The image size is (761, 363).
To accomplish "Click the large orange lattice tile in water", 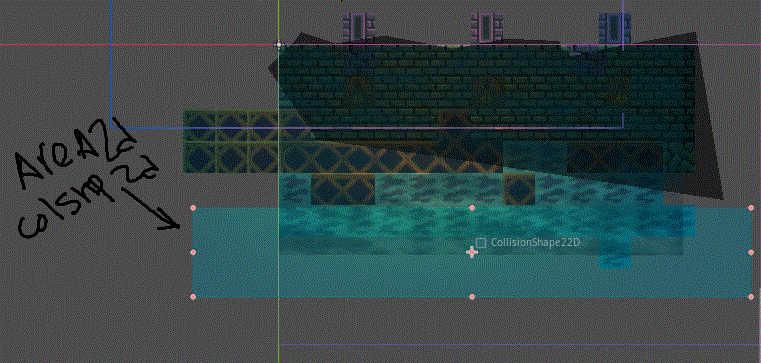I will [343, 189].
